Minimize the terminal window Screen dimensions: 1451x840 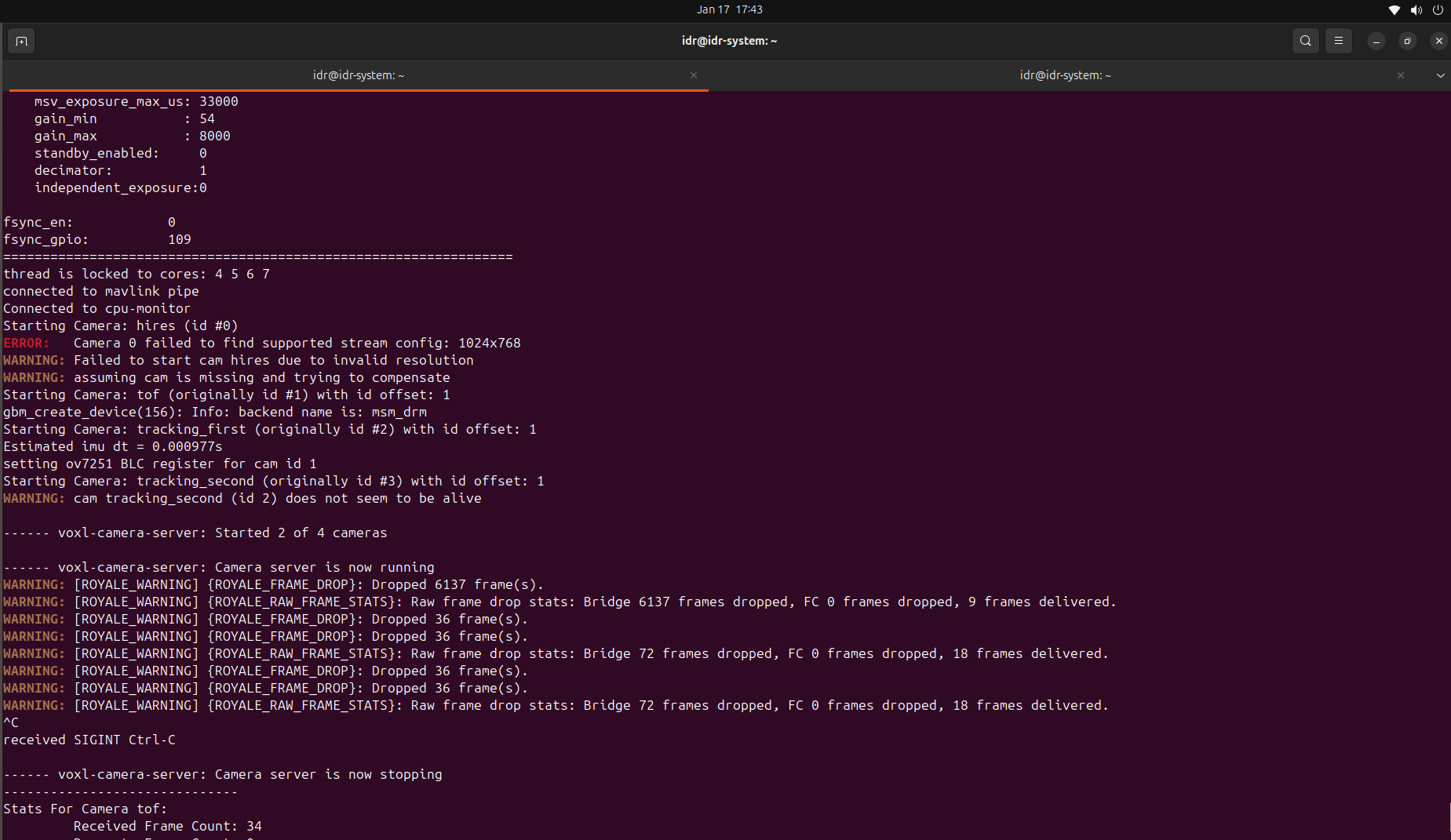pos(1376,41)
